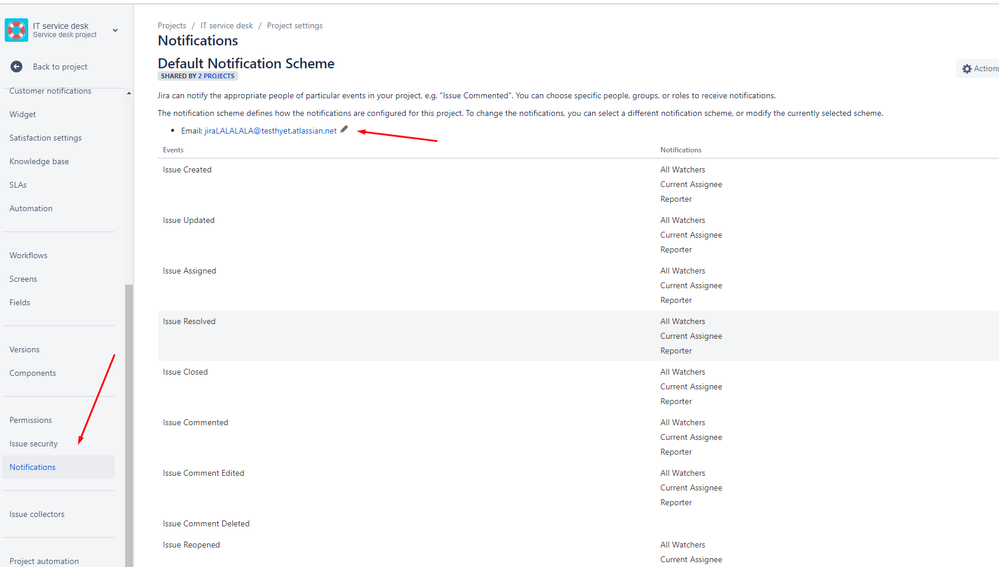The width and height of the screenshot is (999, 567).
Task: Open Versions in sidebar
Action: pos(24,350)
